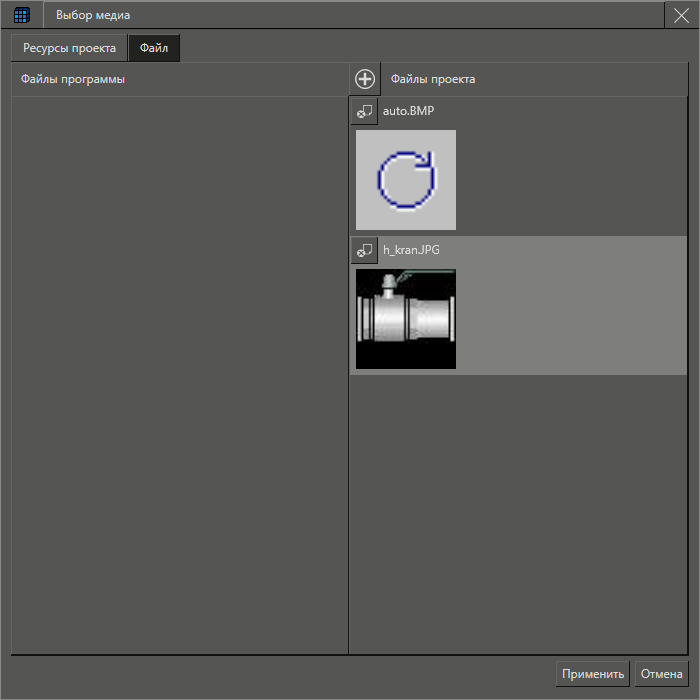The width and height of the screenshot is (700, 700).
Task: Click the icon button beside auto.BMP
Action: coord(364,110)
